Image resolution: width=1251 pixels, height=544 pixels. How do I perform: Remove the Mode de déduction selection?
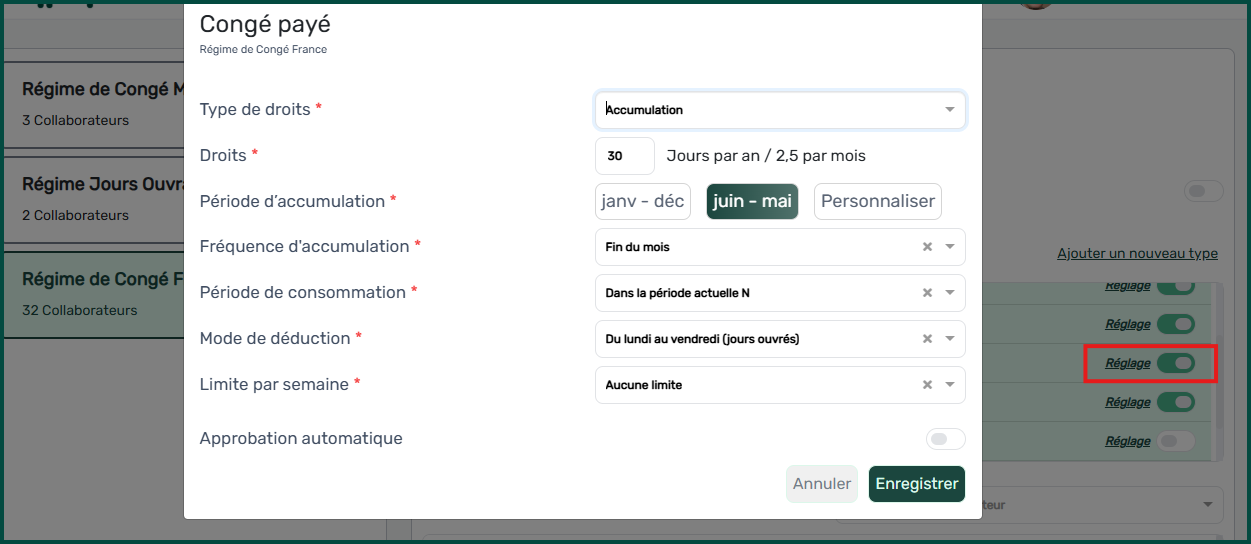[927, 339]
